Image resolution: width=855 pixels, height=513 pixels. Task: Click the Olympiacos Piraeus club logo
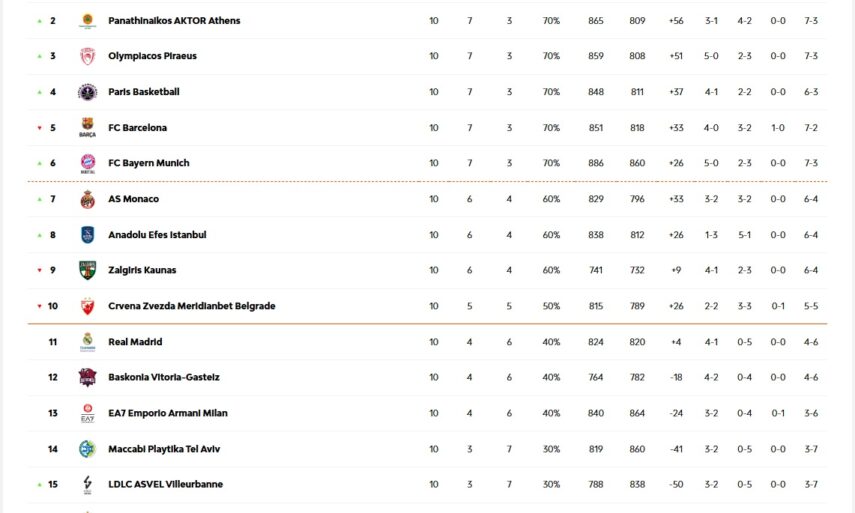pos(87,56)
